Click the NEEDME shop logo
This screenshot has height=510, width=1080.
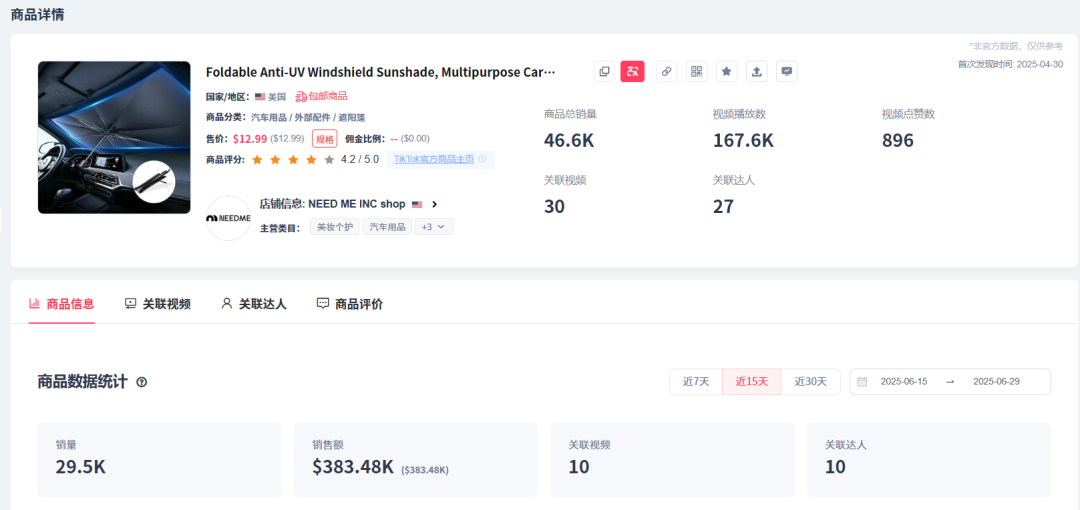[229, 218]
